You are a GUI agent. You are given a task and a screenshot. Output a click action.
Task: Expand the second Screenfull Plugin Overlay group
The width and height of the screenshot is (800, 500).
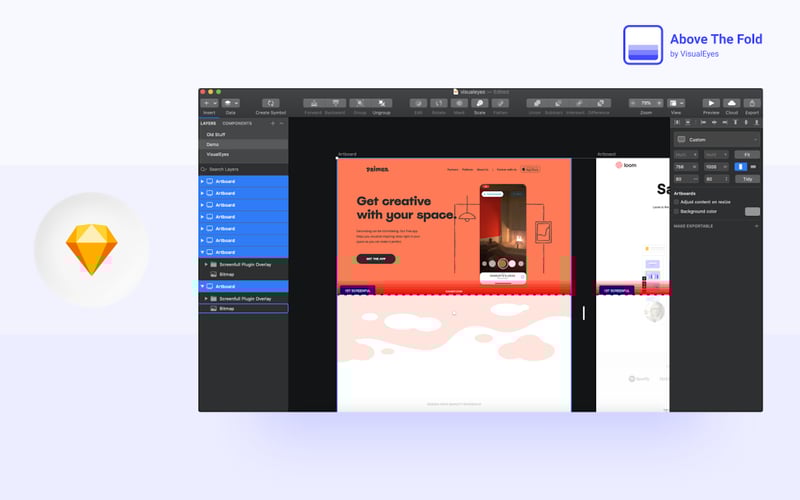pyautogui.click(x=206, y=298)
